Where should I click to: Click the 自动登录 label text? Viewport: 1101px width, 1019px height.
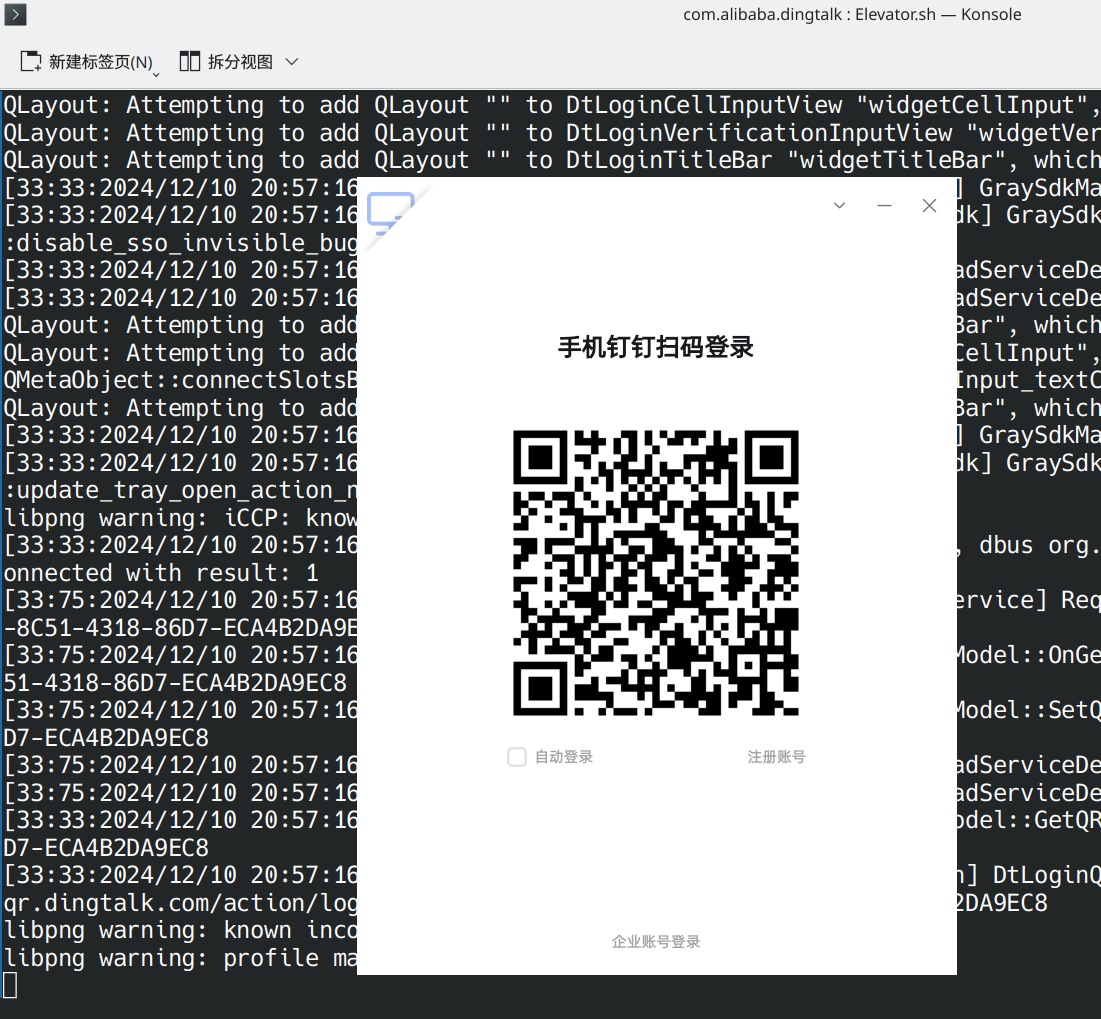(x=564, y=757)
